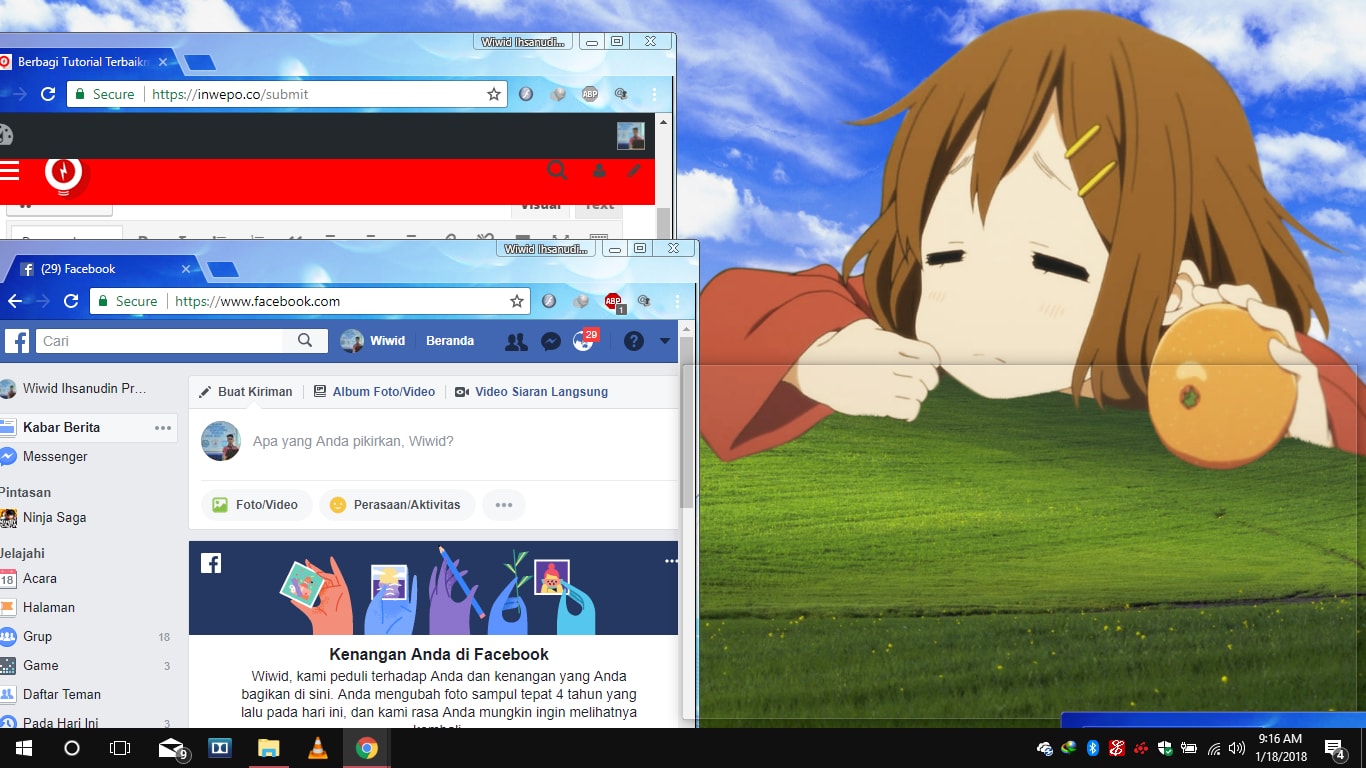Viewport: 1366px width, 768px height.
Task: Click the Foto/Video button
Action: click(256, 505)
